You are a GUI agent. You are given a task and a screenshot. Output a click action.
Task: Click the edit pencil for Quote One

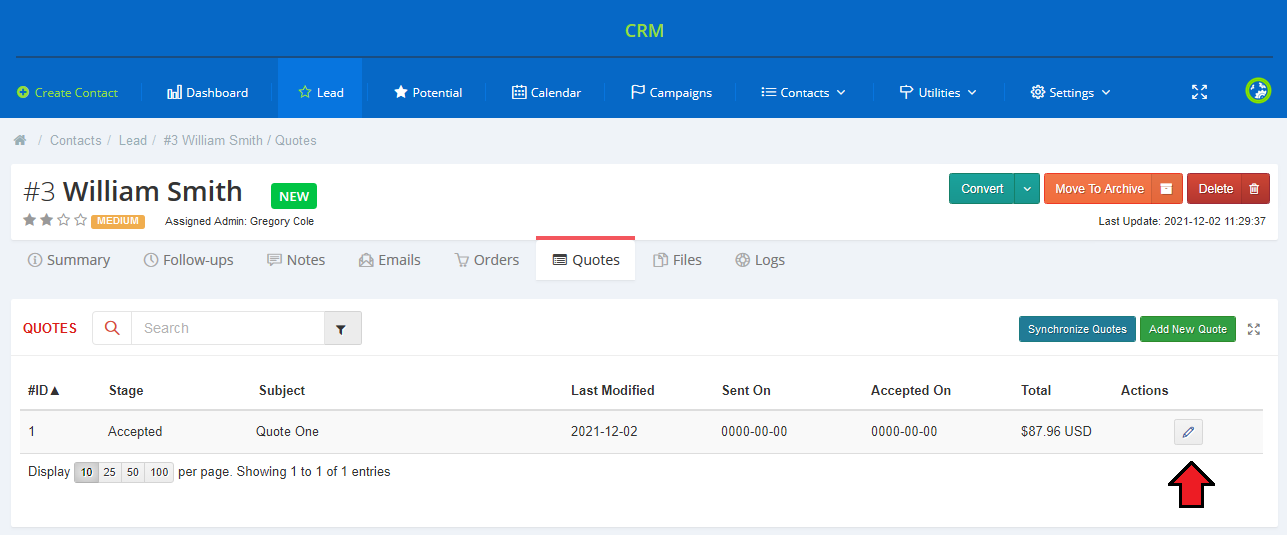1188,432
